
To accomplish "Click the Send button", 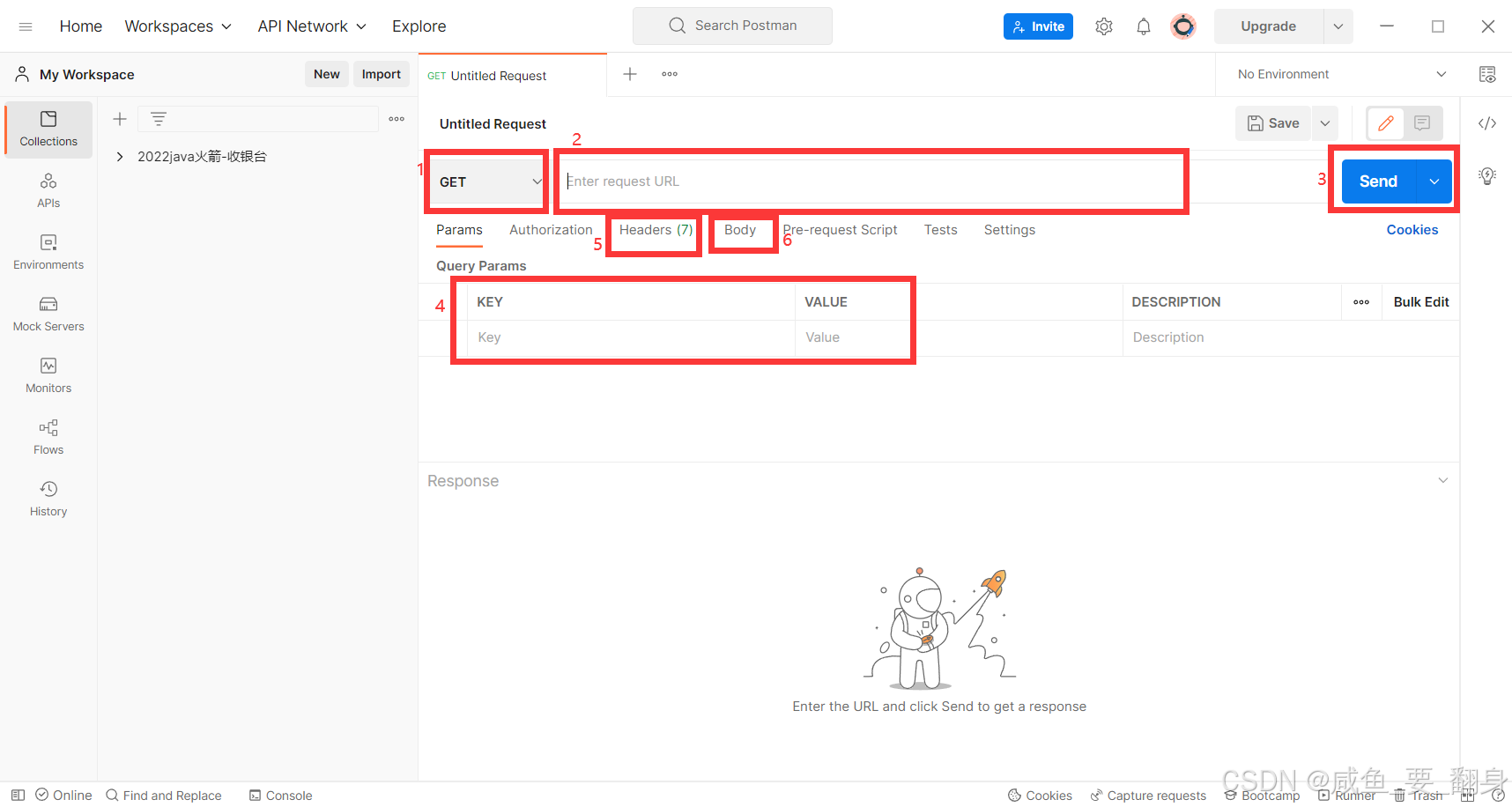I will click(x=1378, y=181).
